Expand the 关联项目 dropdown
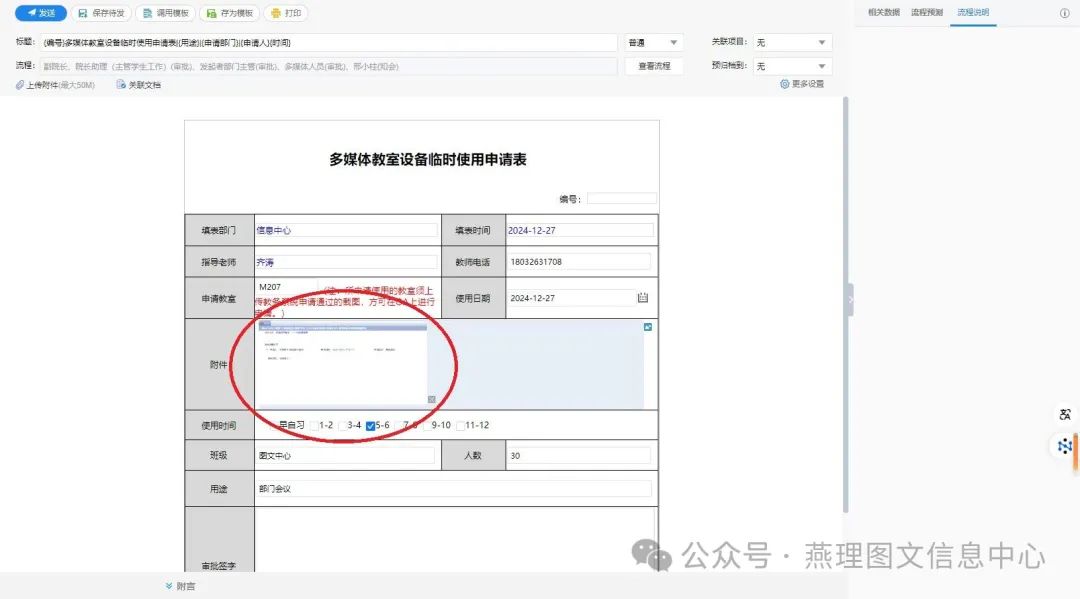Viewport: 1080px width, 599px height. (792, 42)
